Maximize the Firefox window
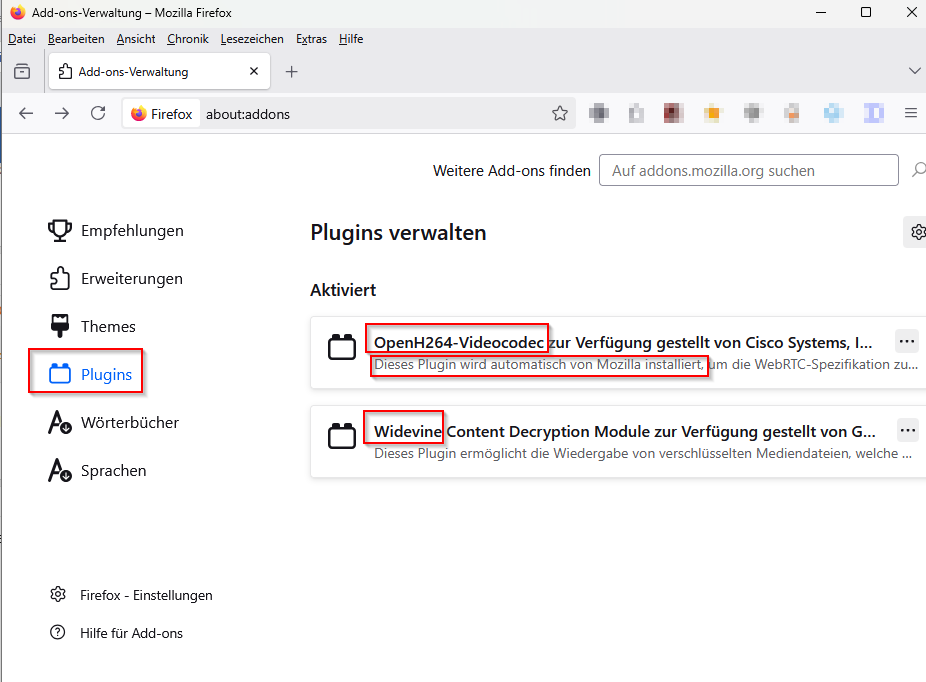926x682 pixels. pos(866,12)
